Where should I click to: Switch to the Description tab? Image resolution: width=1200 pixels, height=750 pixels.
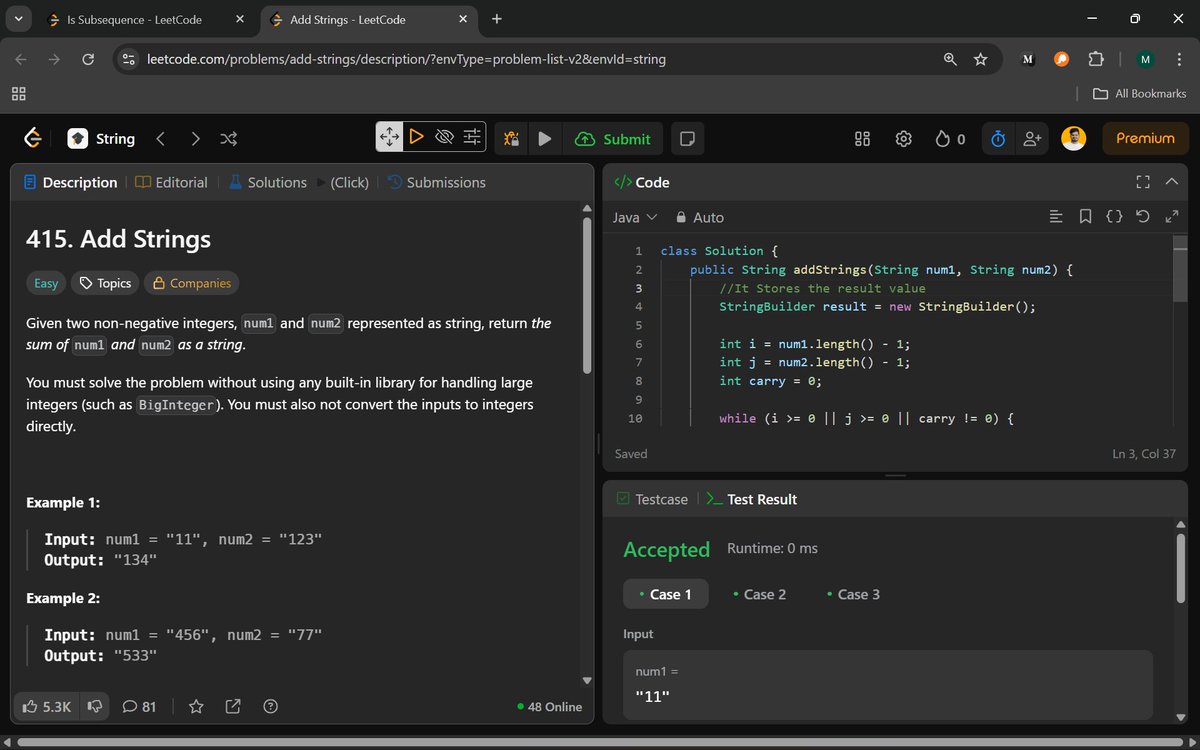(x=70, y=182)
